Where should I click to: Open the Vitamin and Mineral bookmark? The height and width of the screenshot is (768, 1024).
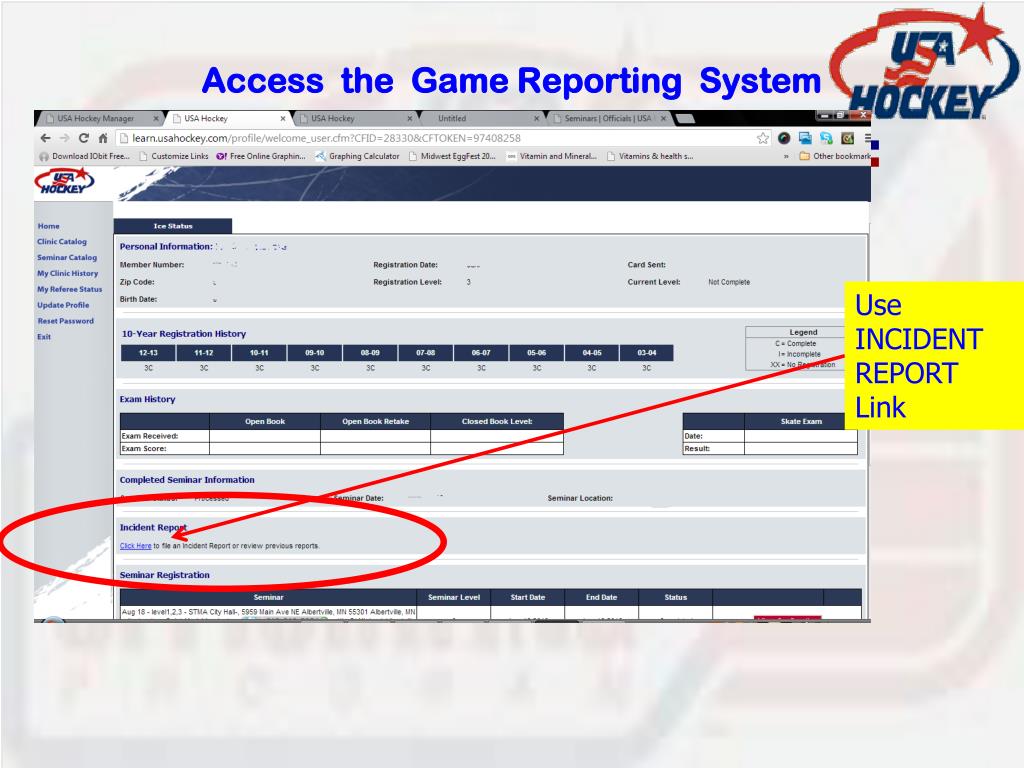[x=552, y=156]
